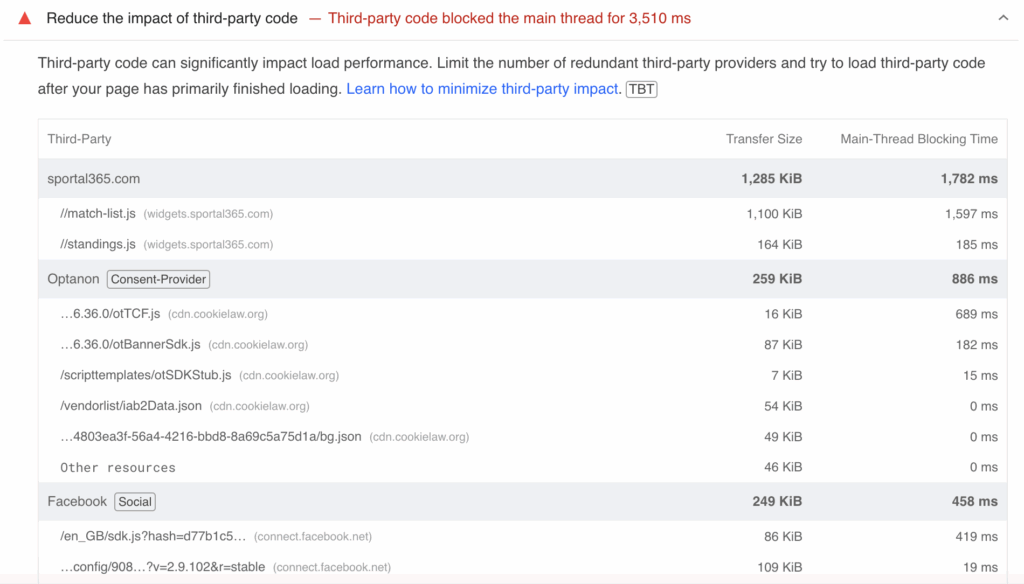Open the 'Learn how to minimize third-party impact' link
1024x584 pixels.
(481, 89)
